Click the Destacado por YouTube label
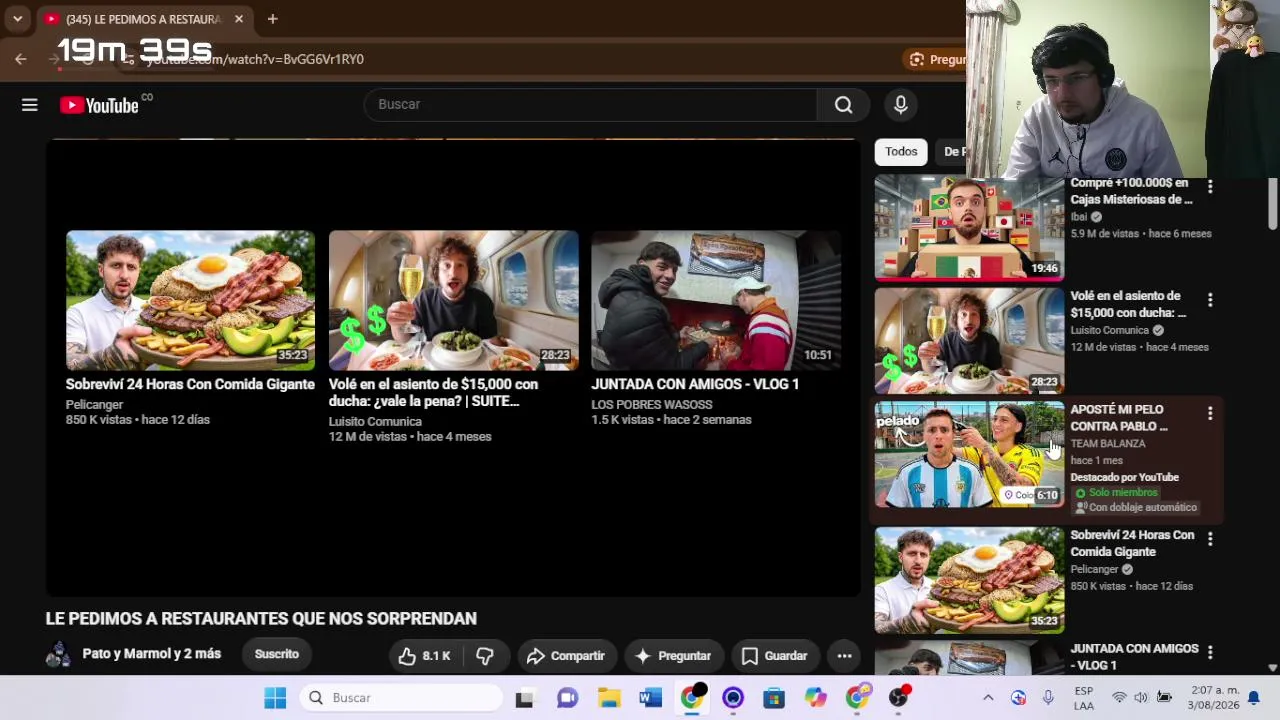The width and height of the screenshot is (1280, 720). tap(1124, 477)
